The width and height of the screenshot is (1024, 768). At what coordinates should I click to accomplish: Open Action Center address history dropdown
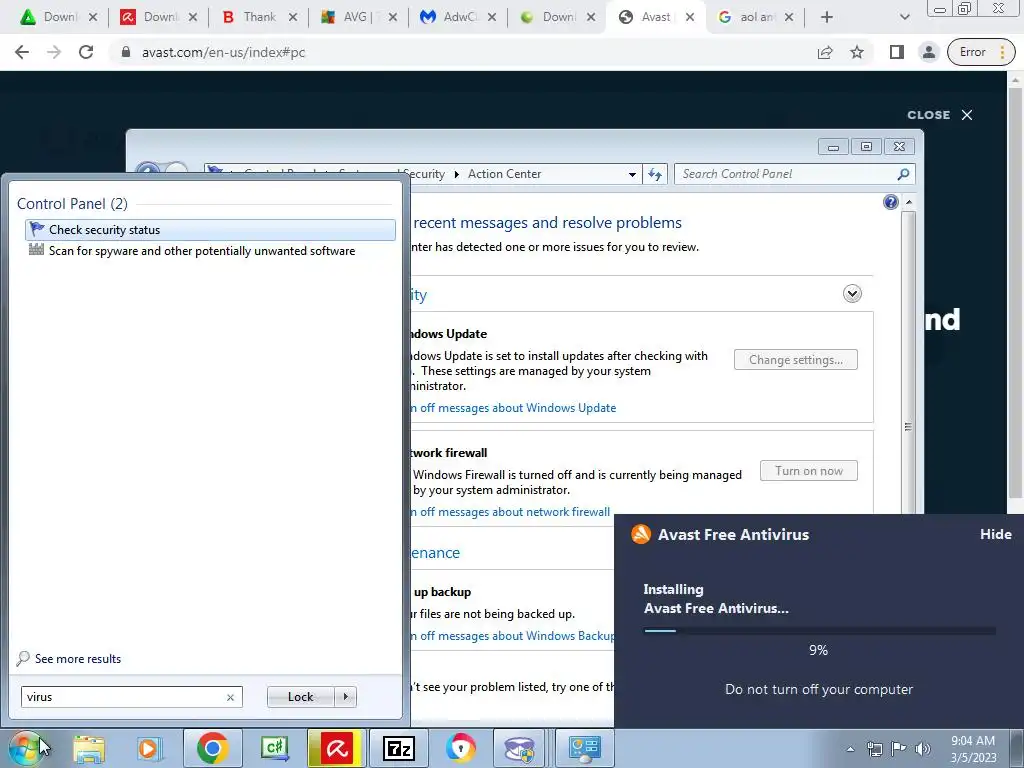pyautogui.click(x=632, y=174)
